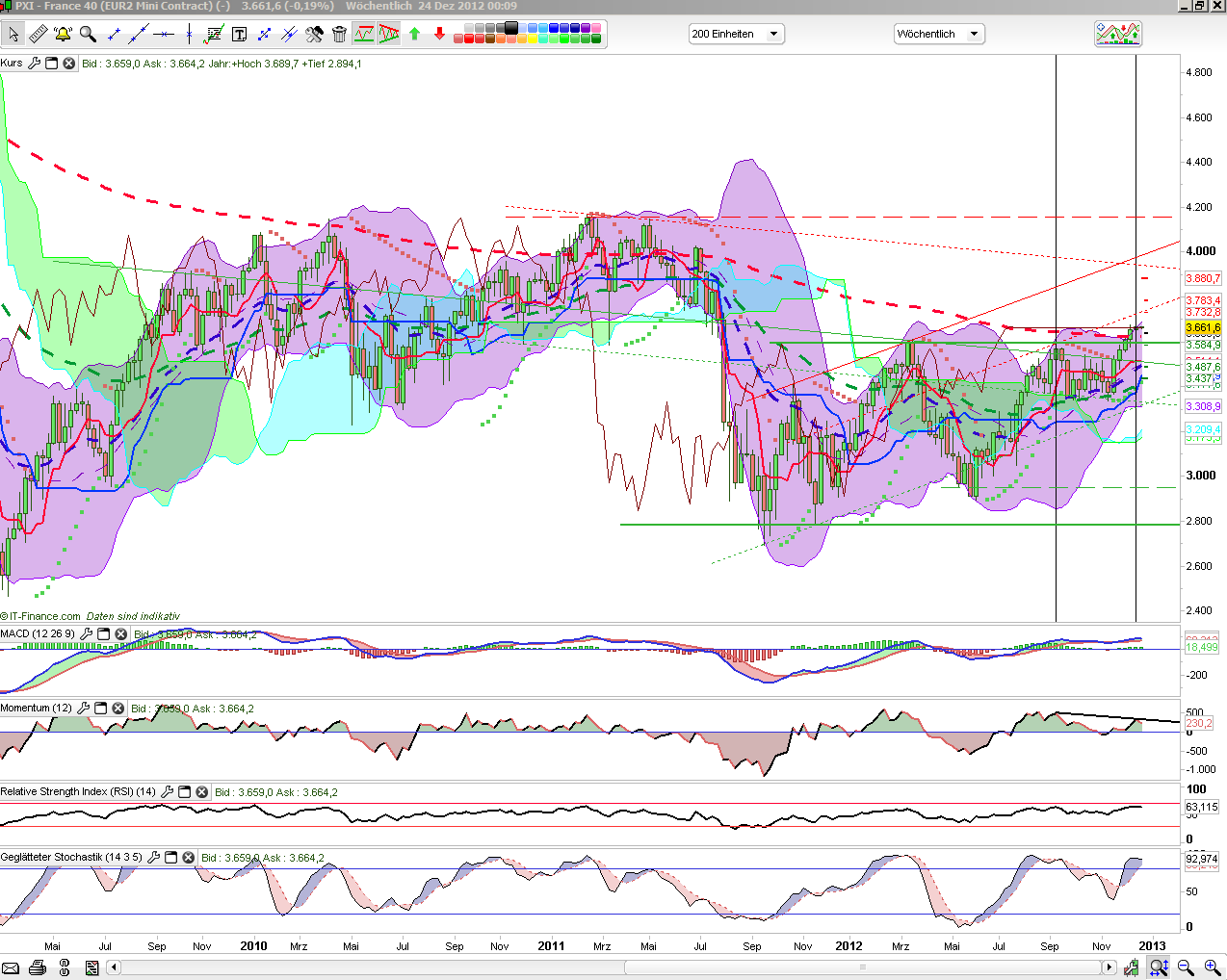Viewport: 1227px width, 980px height.
Task: Open Momentum indicator wrench settings
Action: [x=84, y=708]
